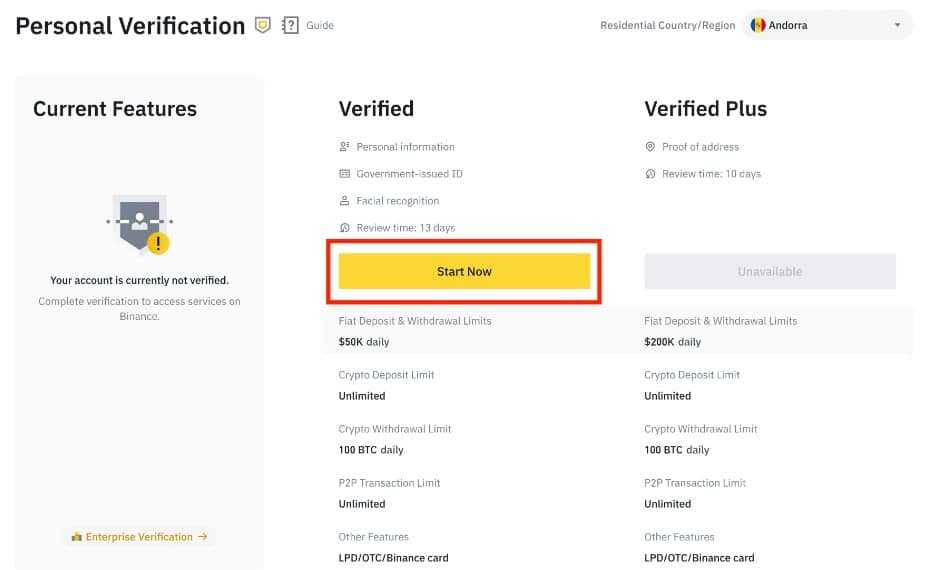Viewport: 938px width, 570px height.
Task: Select the Verified tier heading
Action: 376,109
